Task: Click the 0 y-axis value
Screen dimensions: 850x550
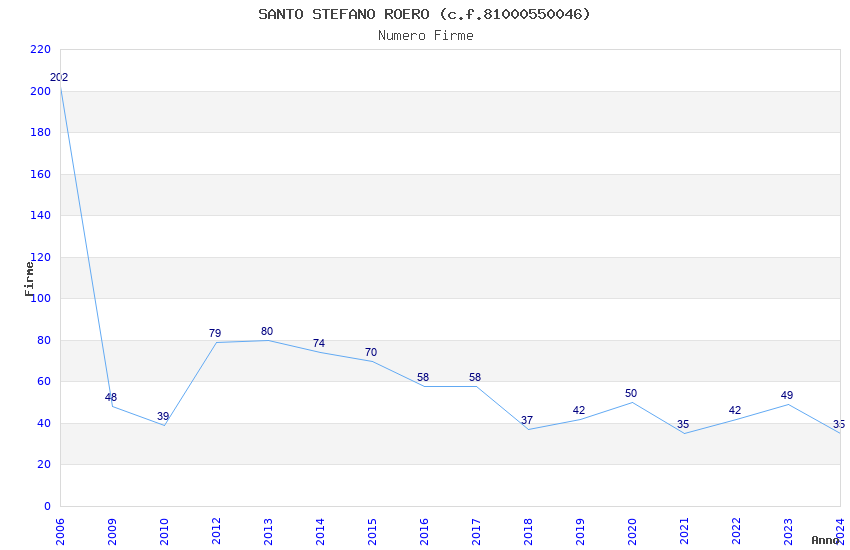Action: [x=47, y=506]
